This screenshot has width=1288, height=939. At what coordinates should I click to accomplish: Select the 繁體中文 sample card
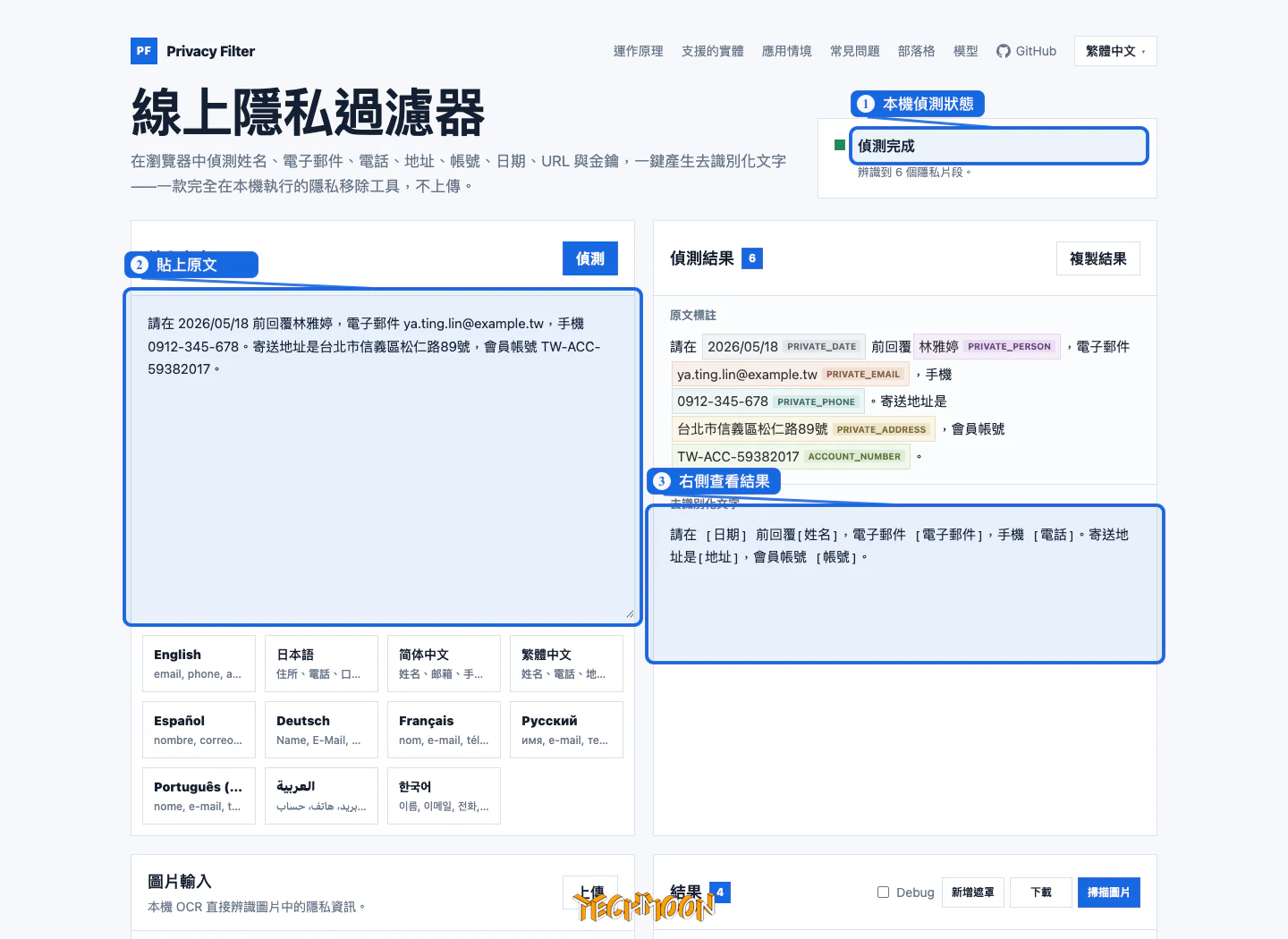566,664
